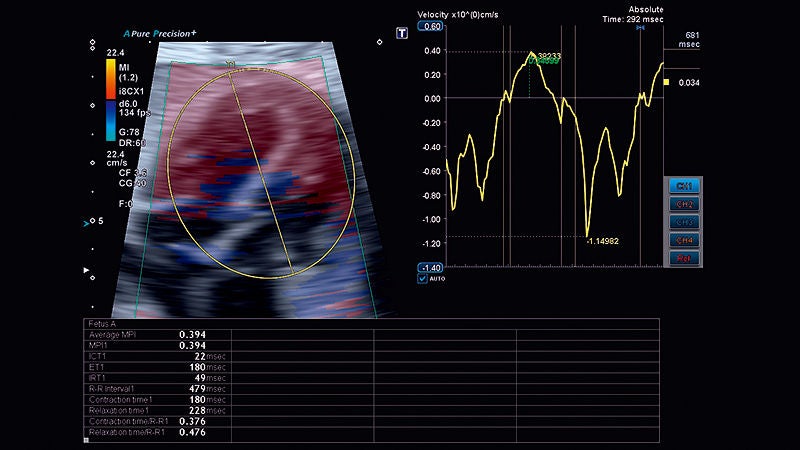The width and height of the screenshot is (800, 450).
Task: Click the white triangle marker on depth scale
Action: (86, 270)
